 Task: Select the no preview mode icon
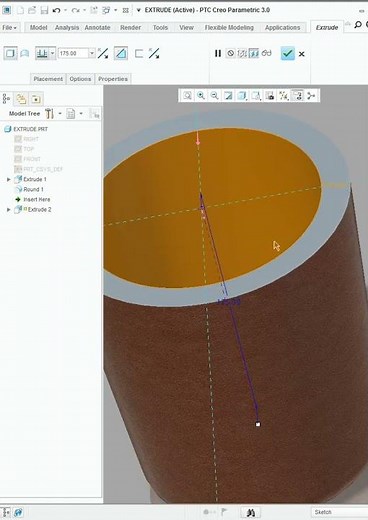(x=230, y=53)
